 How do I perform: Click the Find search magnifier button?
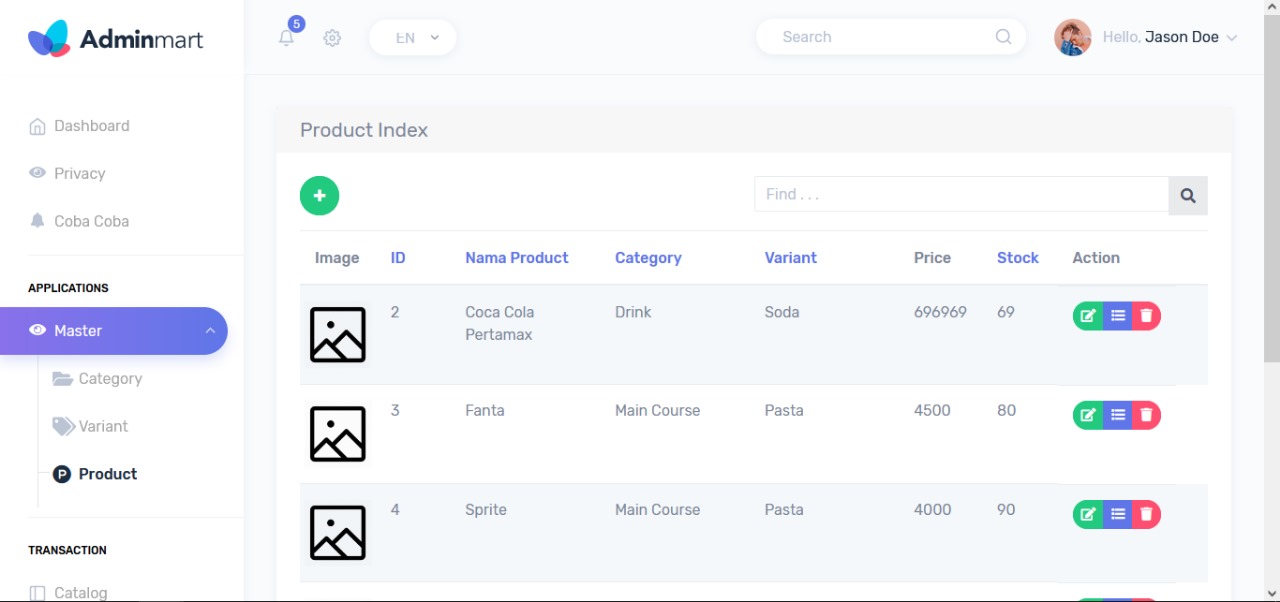[1188, 196]
